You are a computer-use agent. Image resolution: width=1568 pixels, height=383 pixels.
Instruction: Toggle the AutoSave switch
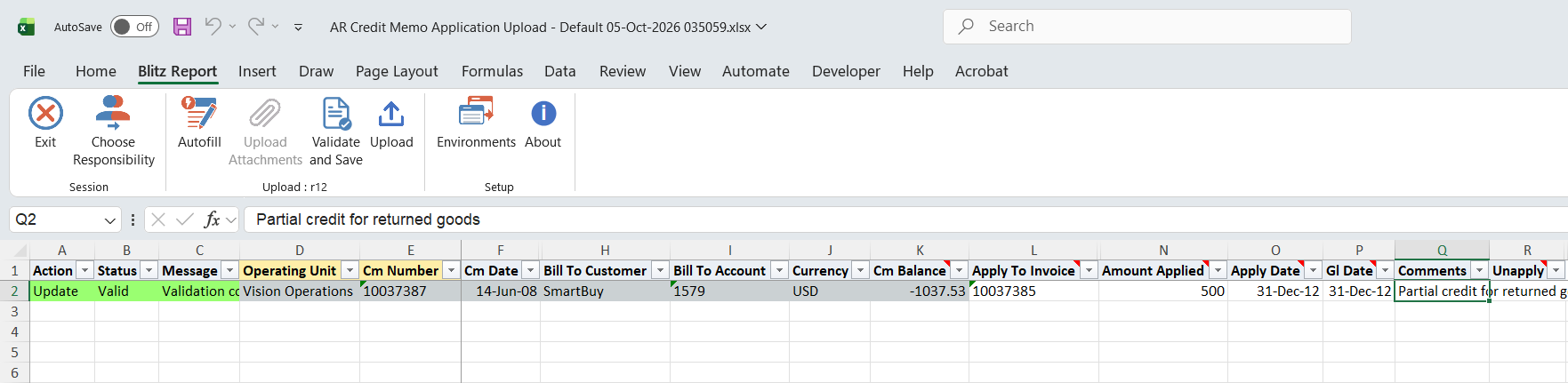(134, 27)
